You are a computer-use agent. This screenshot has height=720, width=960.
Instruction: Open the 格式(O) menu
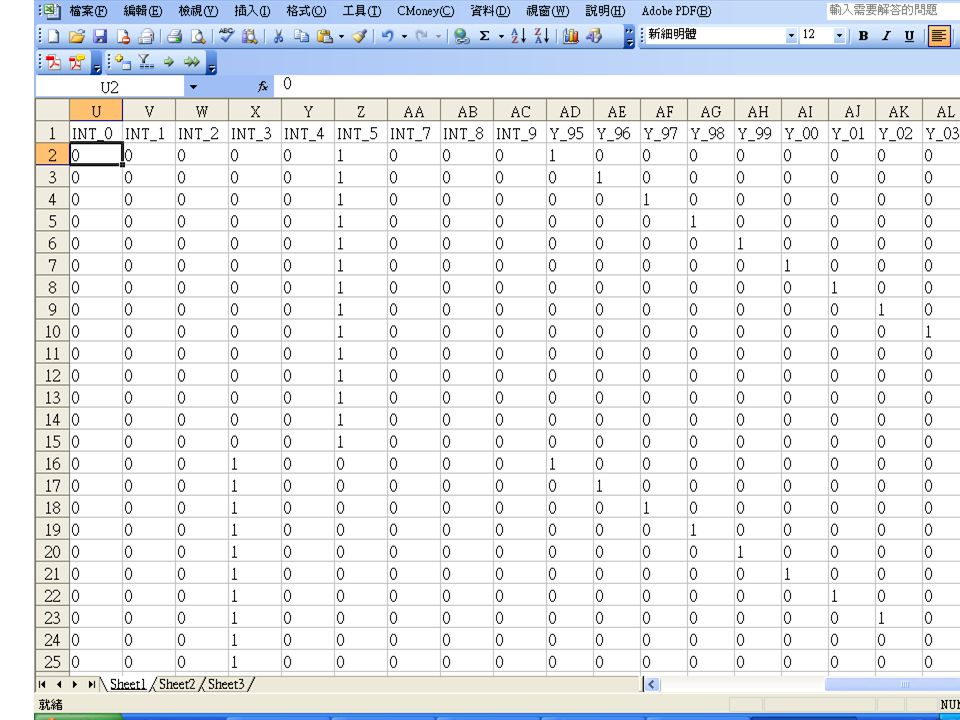point(306,11)
